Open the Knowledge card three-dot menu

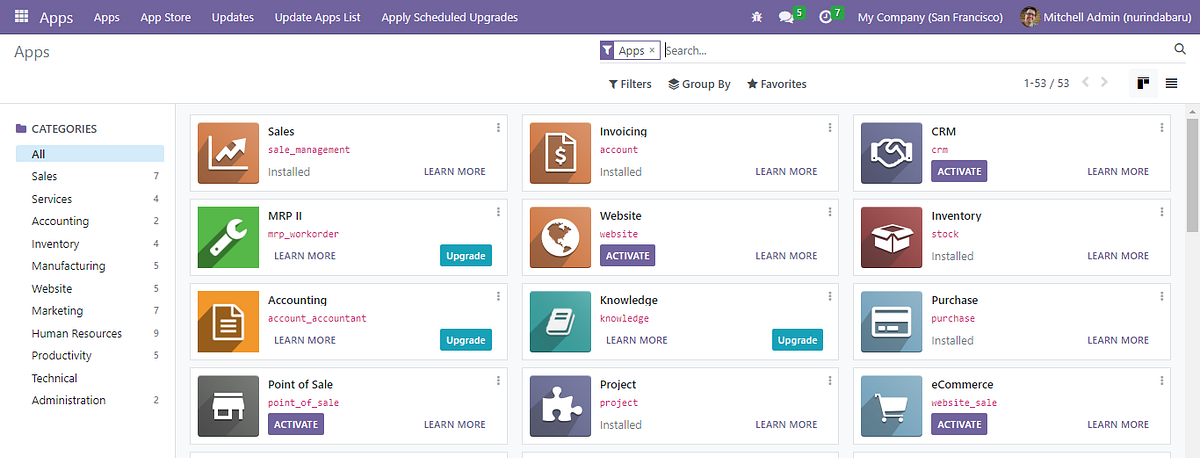(830, 296)
